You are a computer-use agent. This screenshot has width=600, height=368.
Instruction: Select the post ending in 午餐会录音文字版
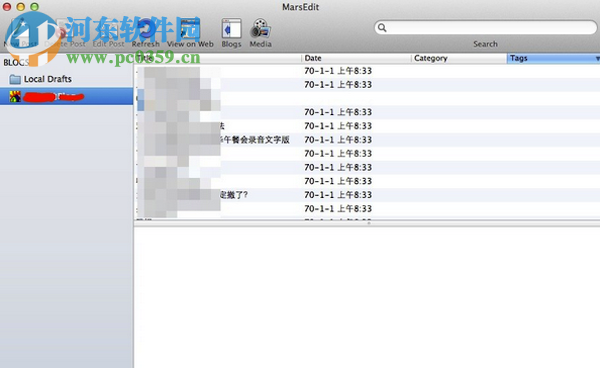click(x=367, y=140)
